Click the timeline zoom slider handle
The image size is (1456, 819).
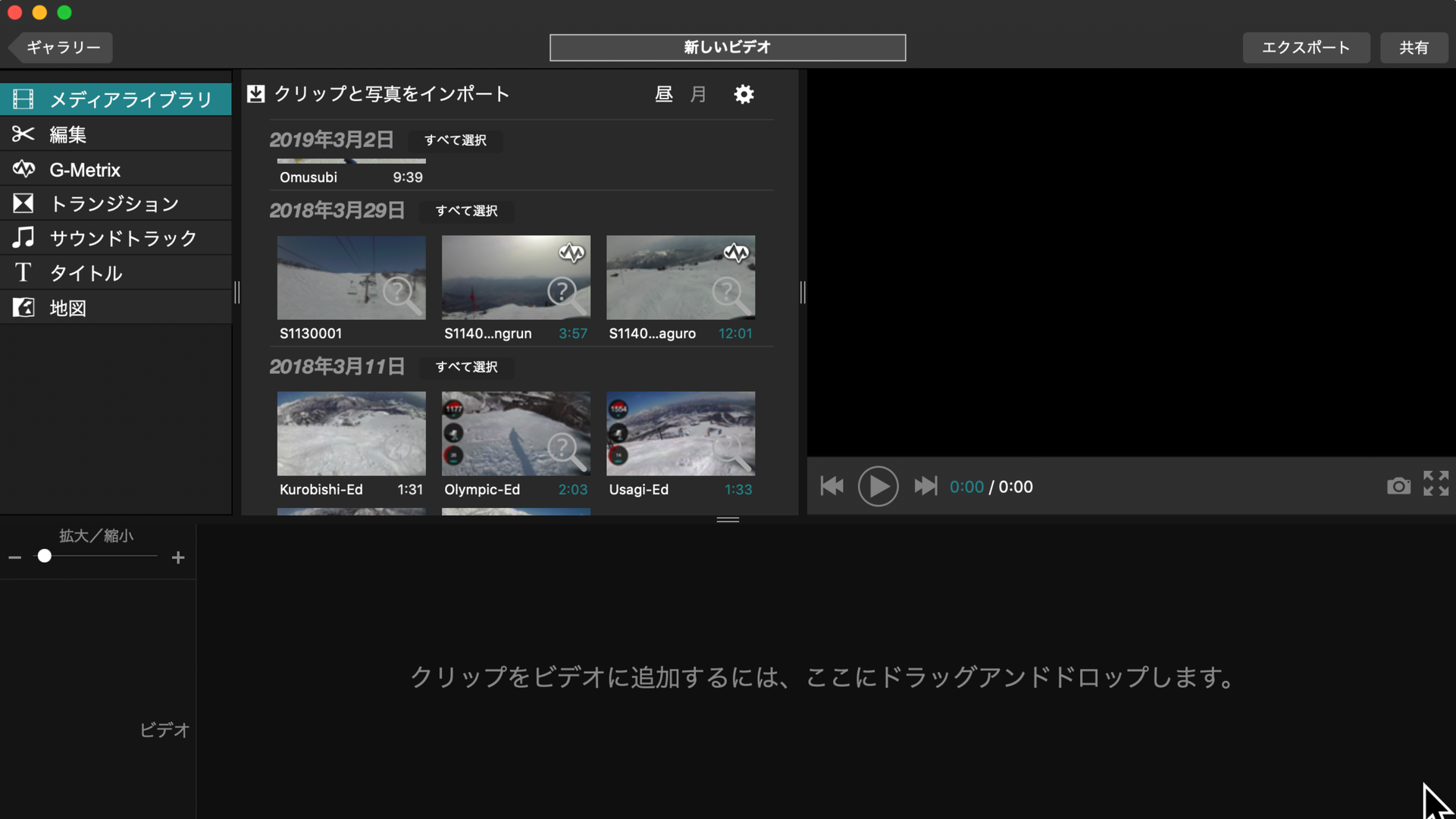45,557
